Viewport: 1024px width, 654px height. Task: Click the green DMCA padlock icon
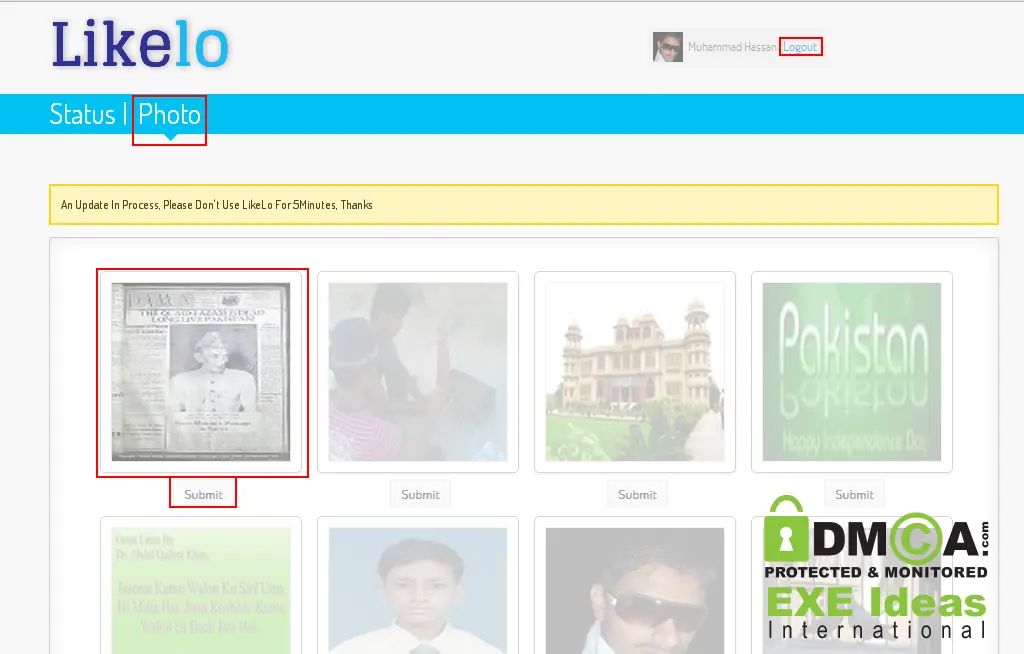click(x=786, y=530)
